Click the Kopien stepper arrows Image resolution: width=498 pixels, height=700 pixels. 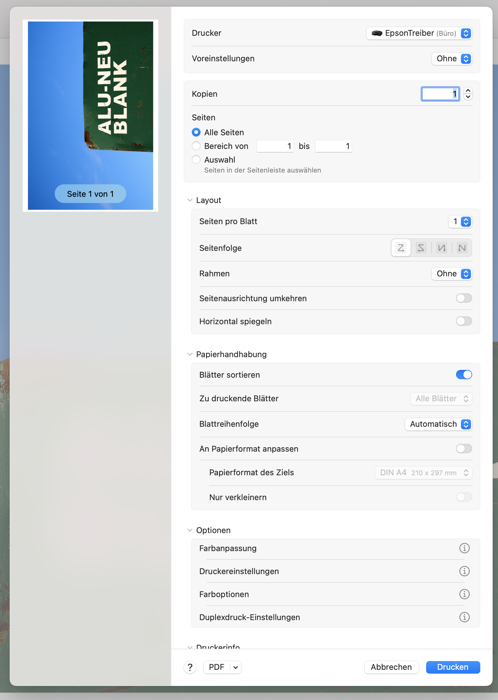468,94
